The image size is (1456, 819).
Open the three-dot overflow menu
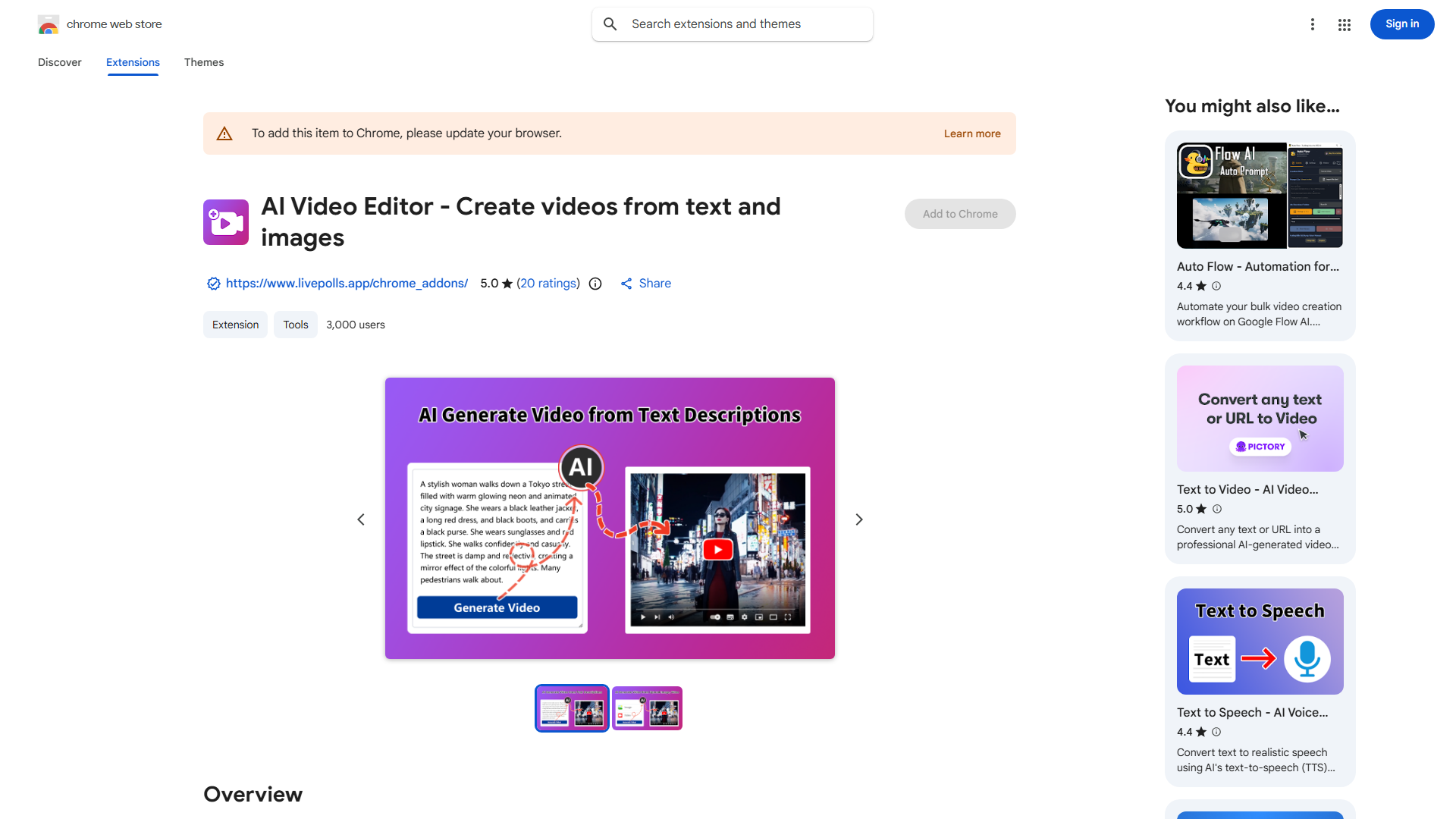point(1313,24)
